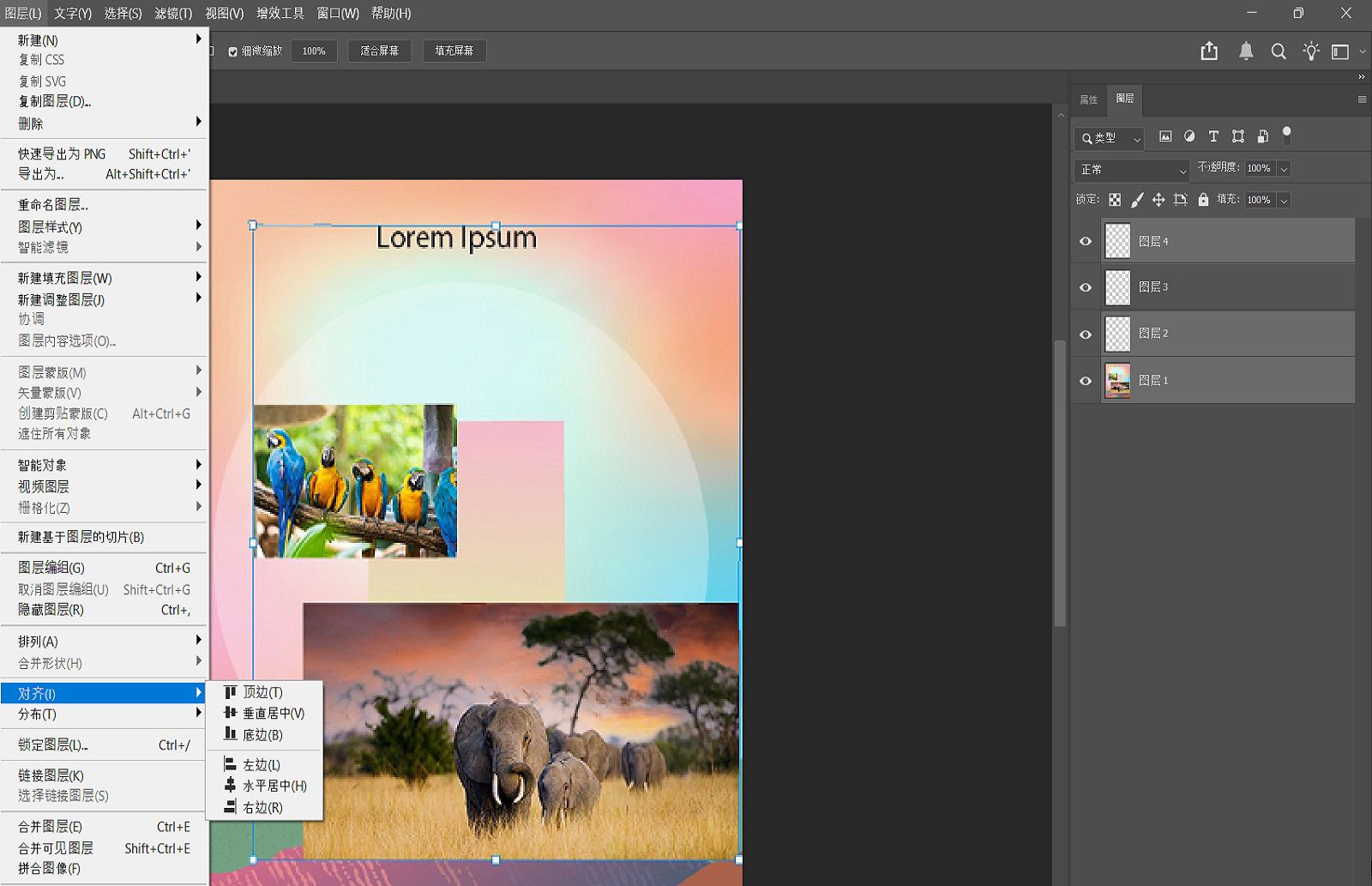Click the lock all padlock icon
The image size is (1372, 886).
[1203, 200]
